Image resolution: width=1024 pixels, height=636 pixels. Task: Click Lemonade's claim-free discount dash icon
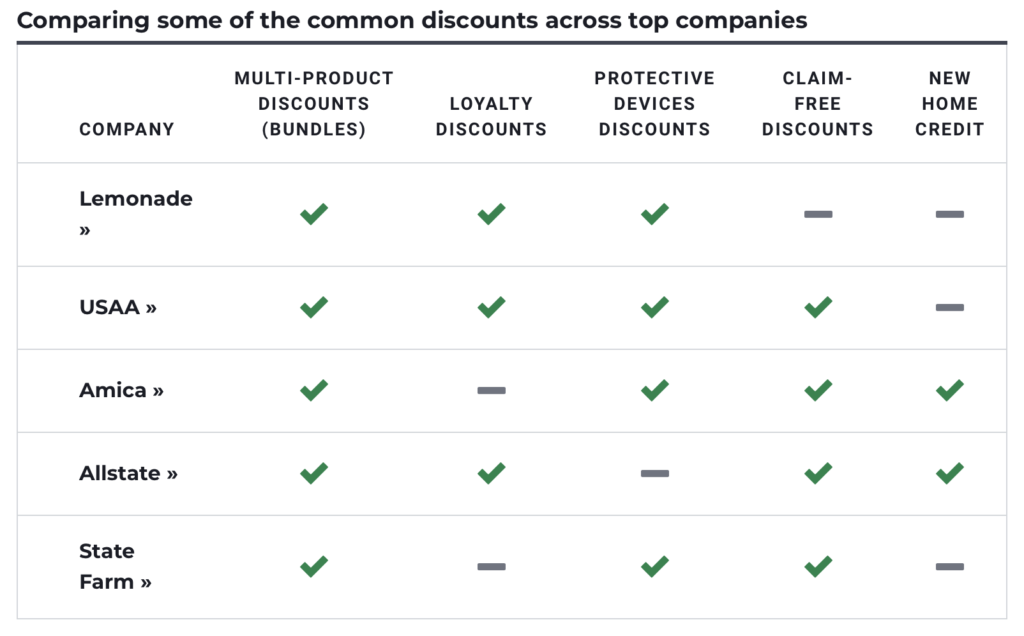pyautogui.click(x=818, y=214)
